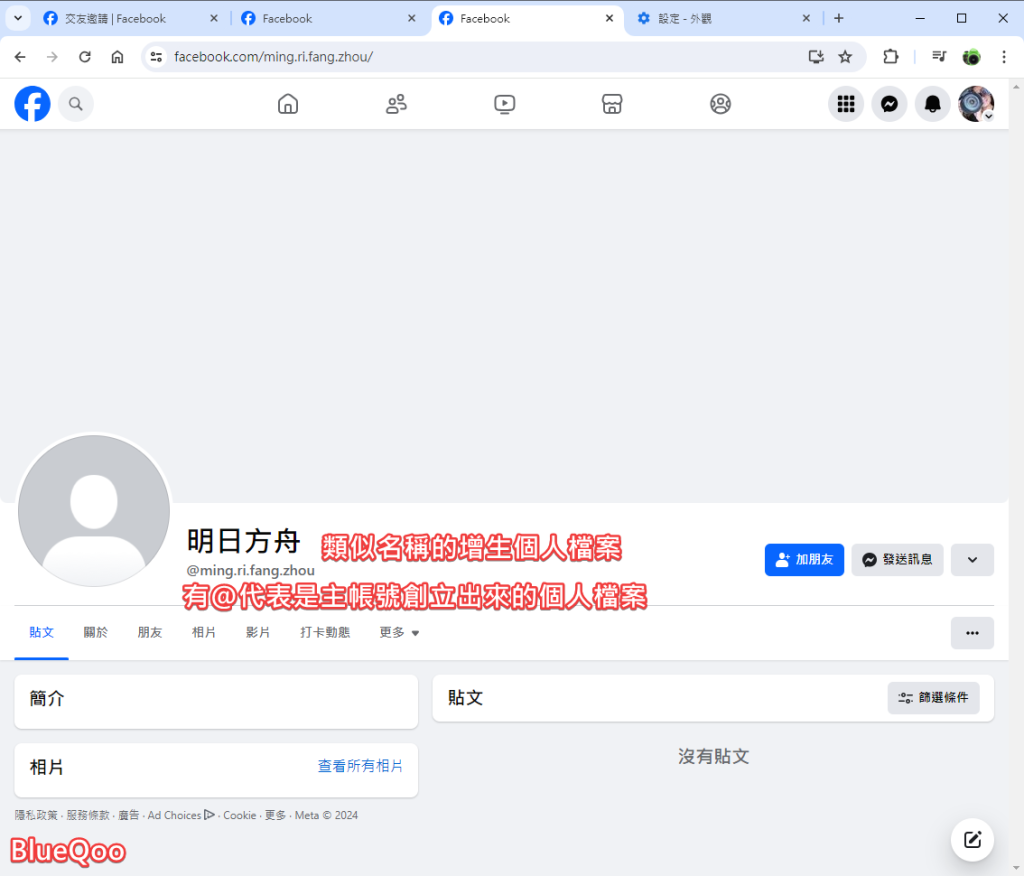Expand the 更多 dropdown in profile tabs
Screen dimensions: 1024x876
click(399, 633)
